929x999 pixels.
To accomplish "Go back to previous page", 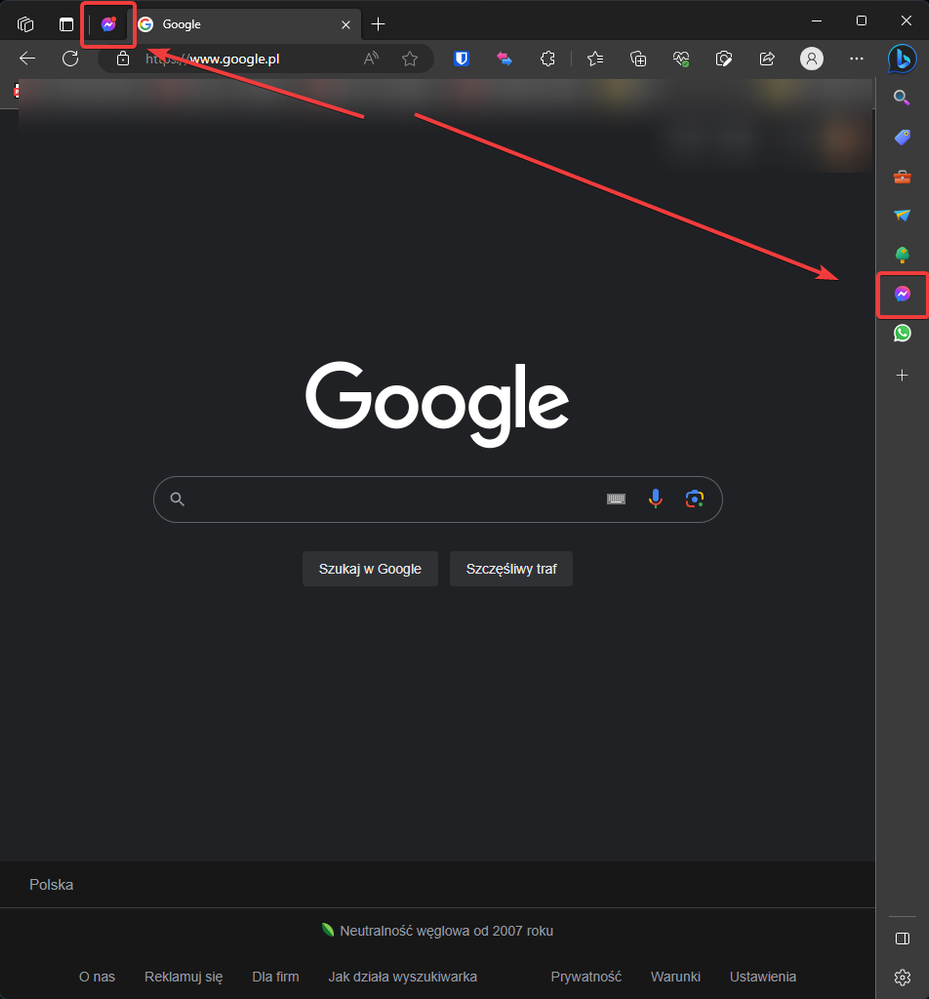I will pos(27,59).
